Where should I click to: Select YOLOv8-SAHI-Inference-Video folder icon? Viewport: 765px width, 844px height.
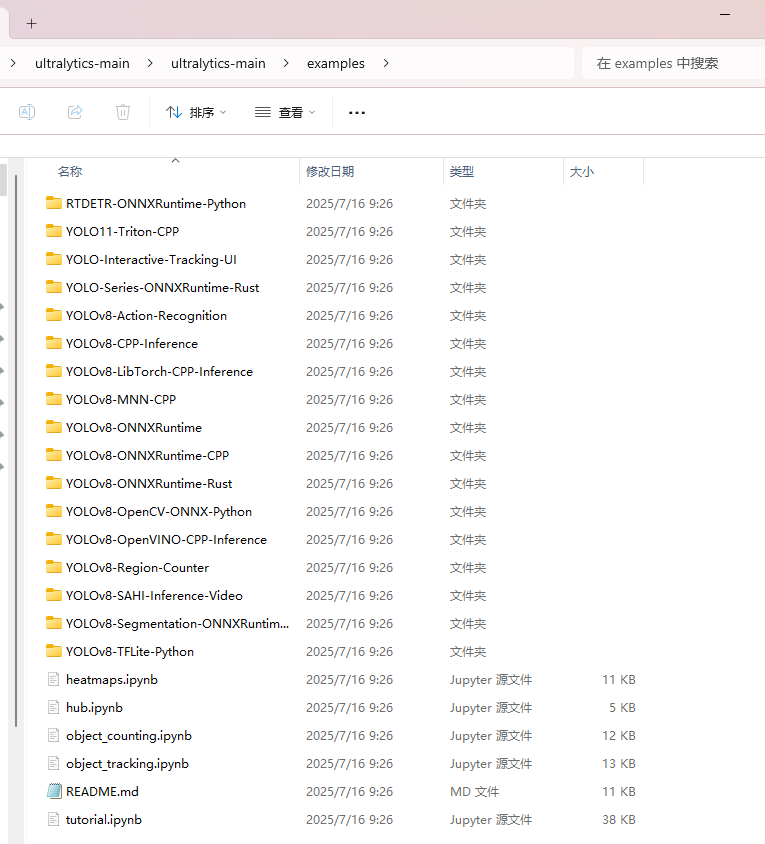(54, 595)
